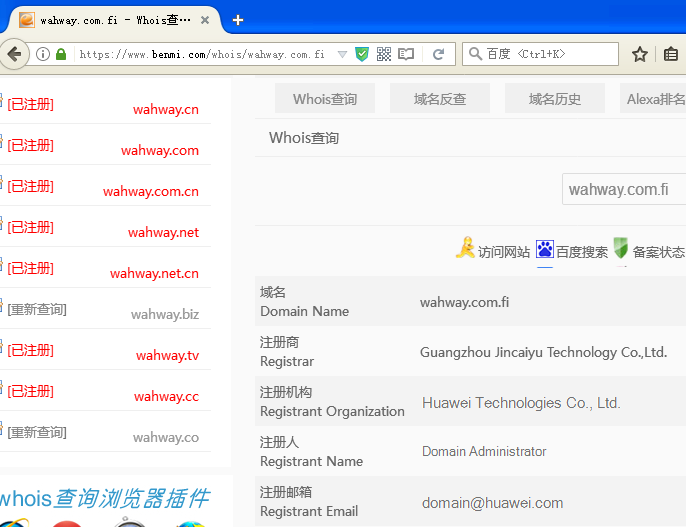Select the domain@huawei.com email value

point(493,503)
